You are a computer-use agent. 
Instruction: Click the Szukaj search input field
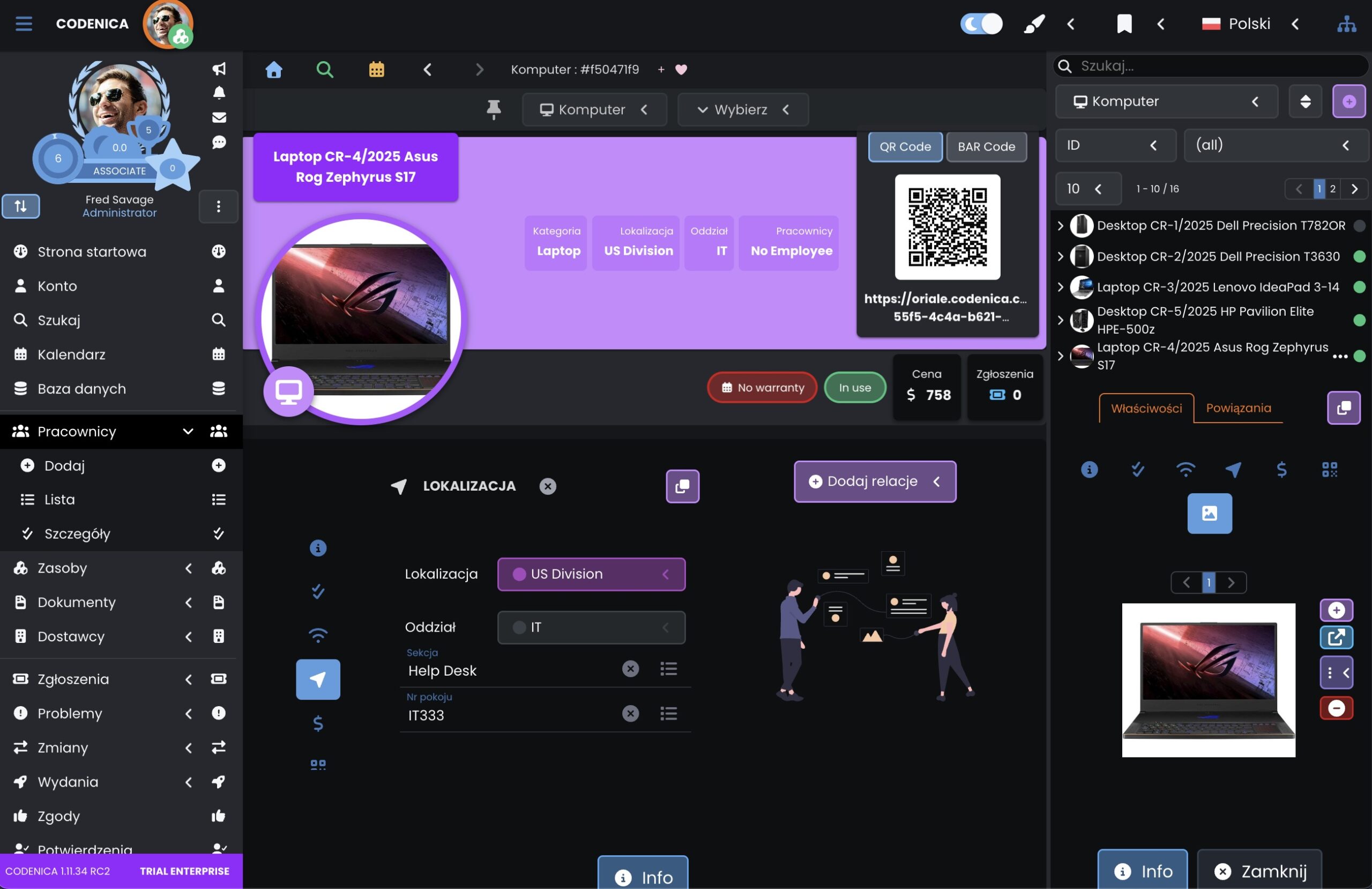[x=1211, y=66]
